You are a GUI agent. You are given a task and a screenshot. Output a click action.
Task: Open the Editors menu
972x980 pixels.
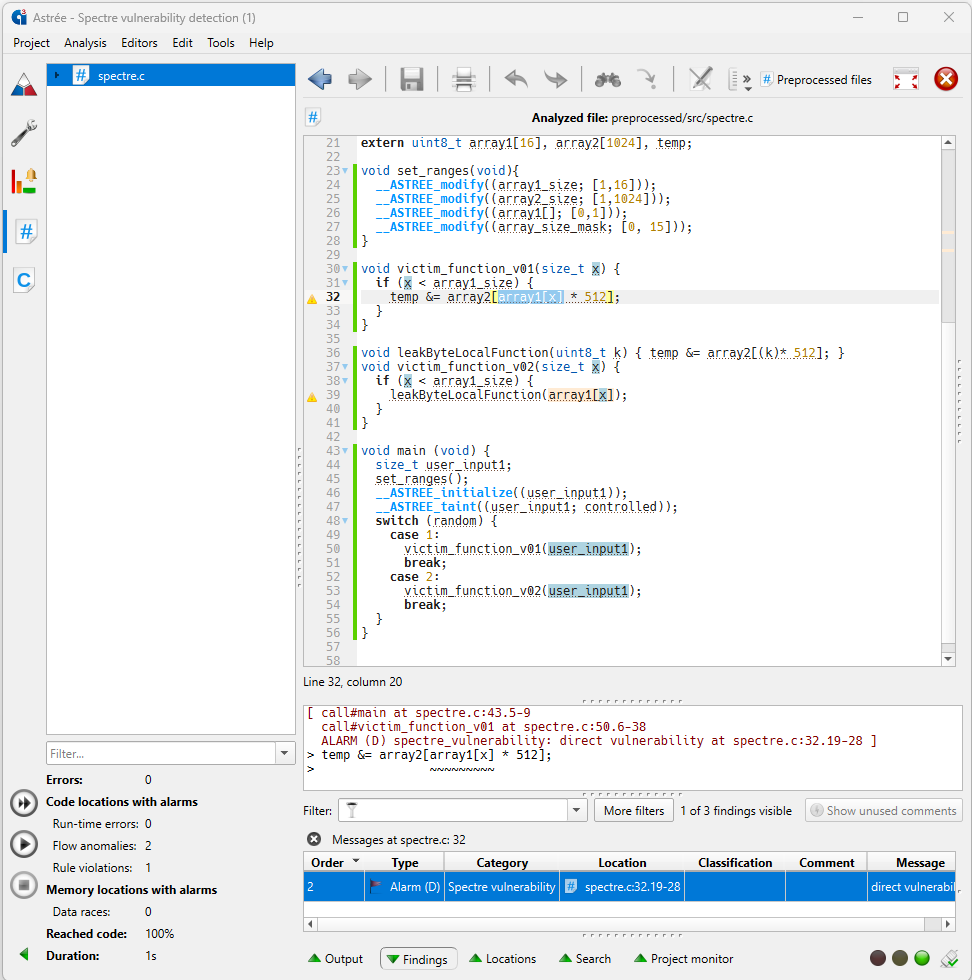pos(139,43)
